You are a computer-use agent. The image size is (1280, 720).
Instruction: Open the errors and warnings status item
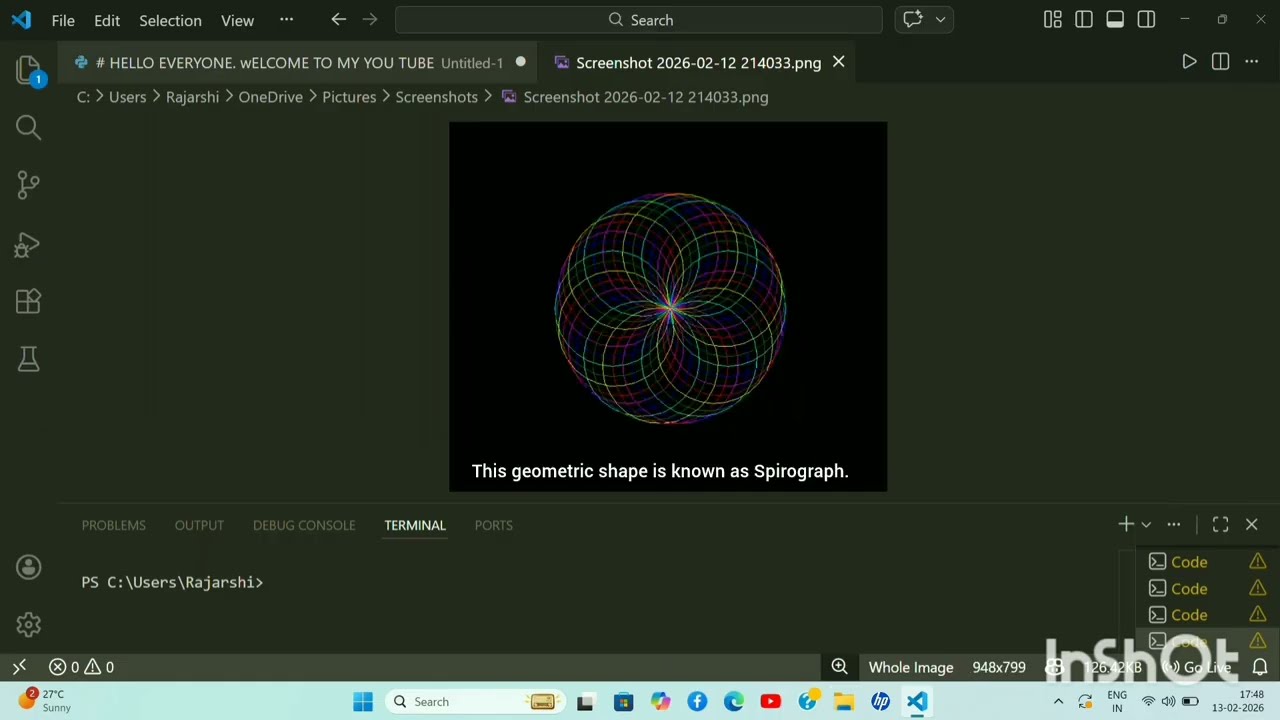(82, 667)
